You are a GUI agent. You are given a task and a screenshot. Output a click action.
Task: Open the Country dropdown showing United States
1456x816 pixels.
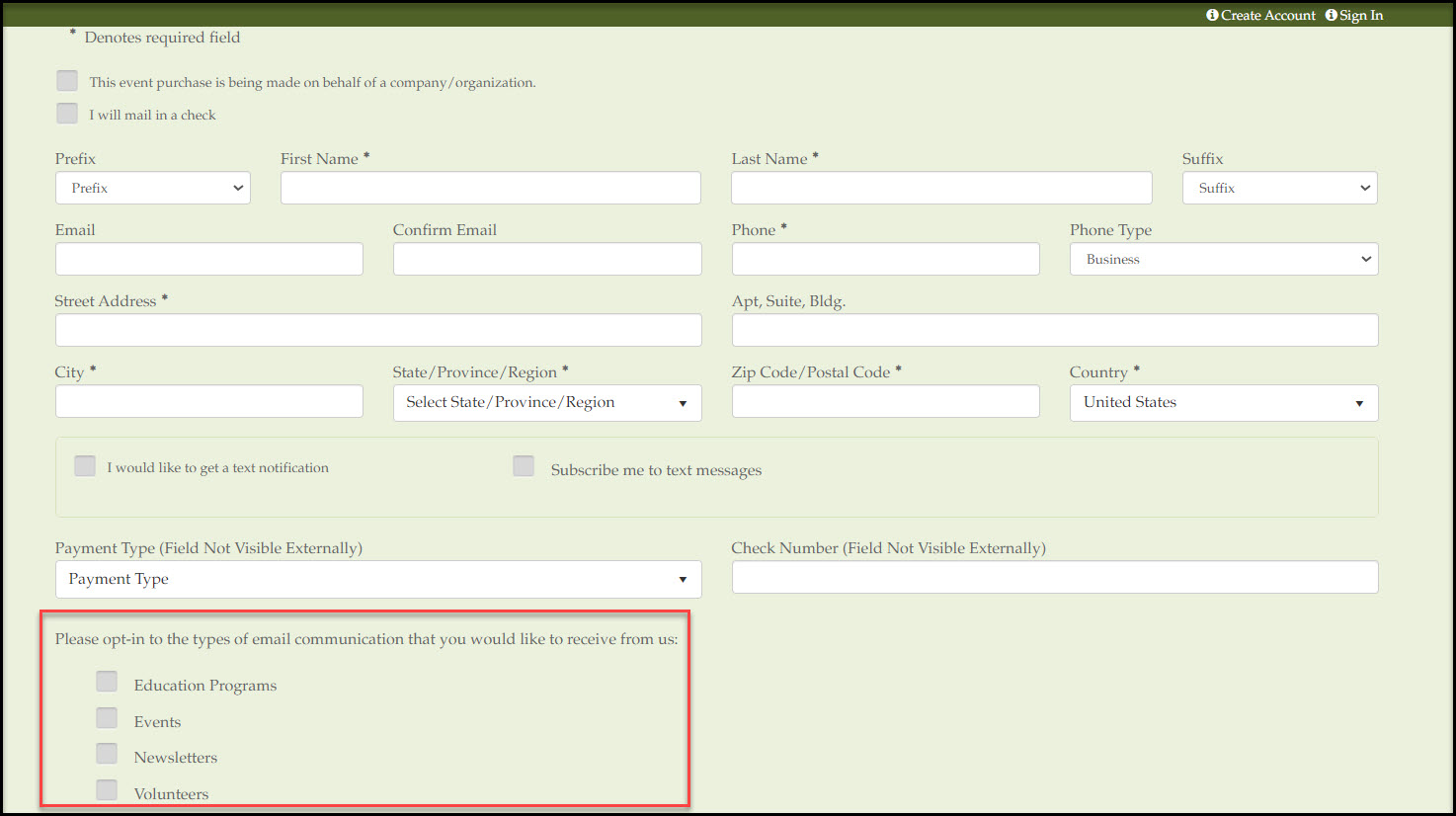click(1224, 403)
